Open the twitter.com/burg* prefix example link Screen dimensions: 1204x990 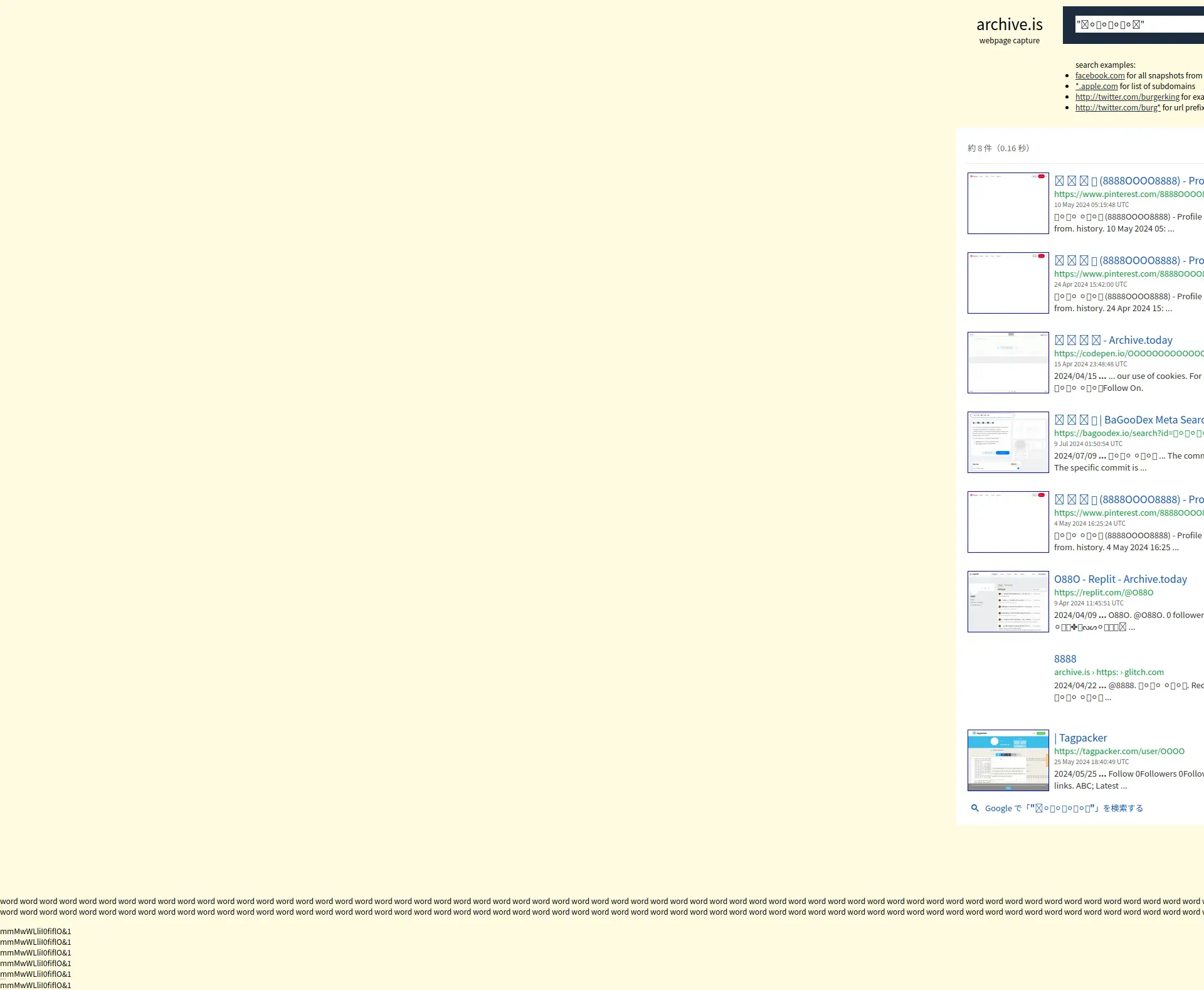tap(1117, 108)
